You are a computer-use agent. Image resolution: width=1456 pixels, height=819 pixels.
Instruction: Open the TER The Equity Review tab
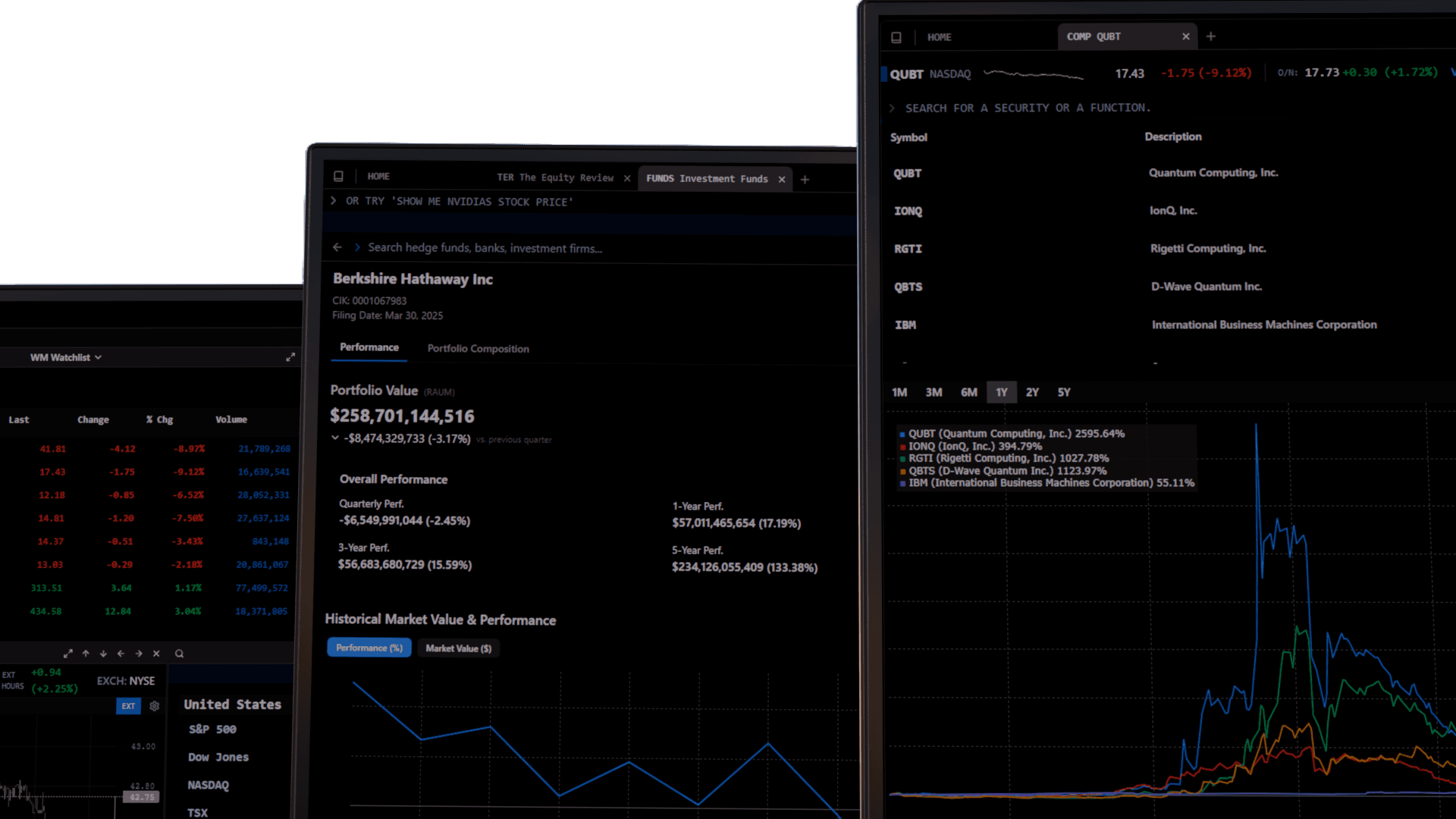tap(555, 177)
